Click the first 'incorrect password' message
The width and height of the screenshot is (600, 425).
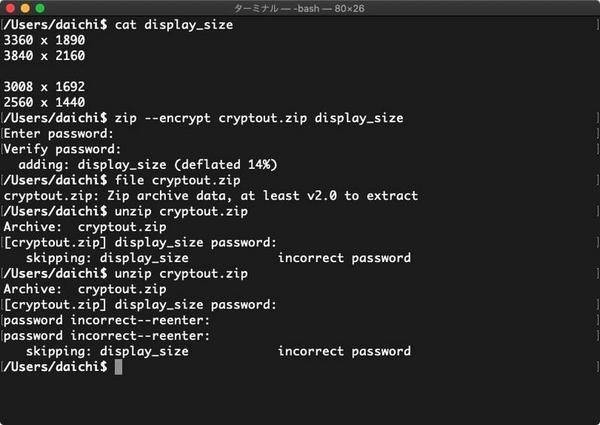click(x=344, y=258)
